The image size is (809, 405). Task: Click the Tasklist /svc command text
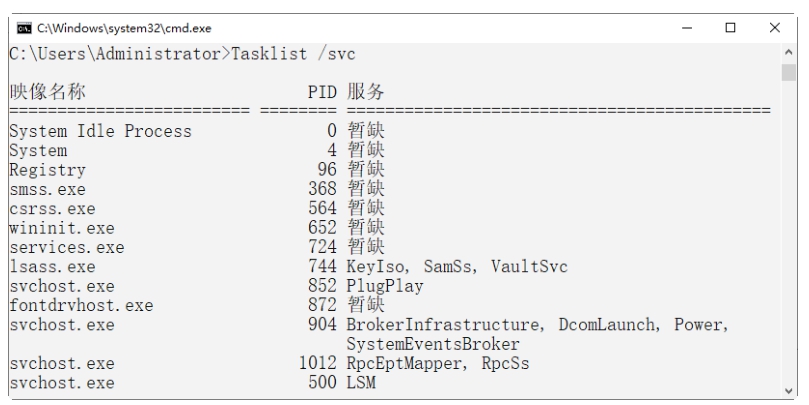click(x=296, y=52)
